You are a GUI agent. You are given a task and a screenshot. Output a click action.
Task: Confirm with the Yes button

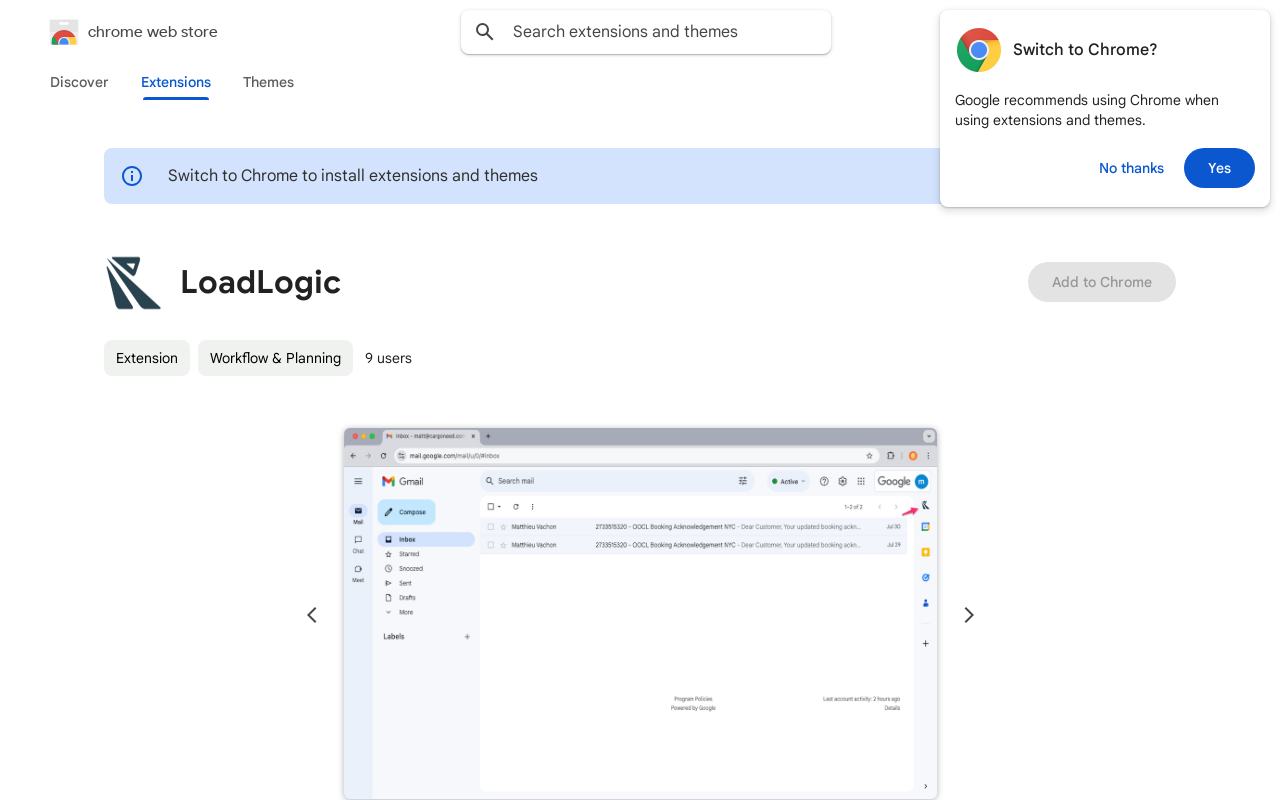[1219, 168]
